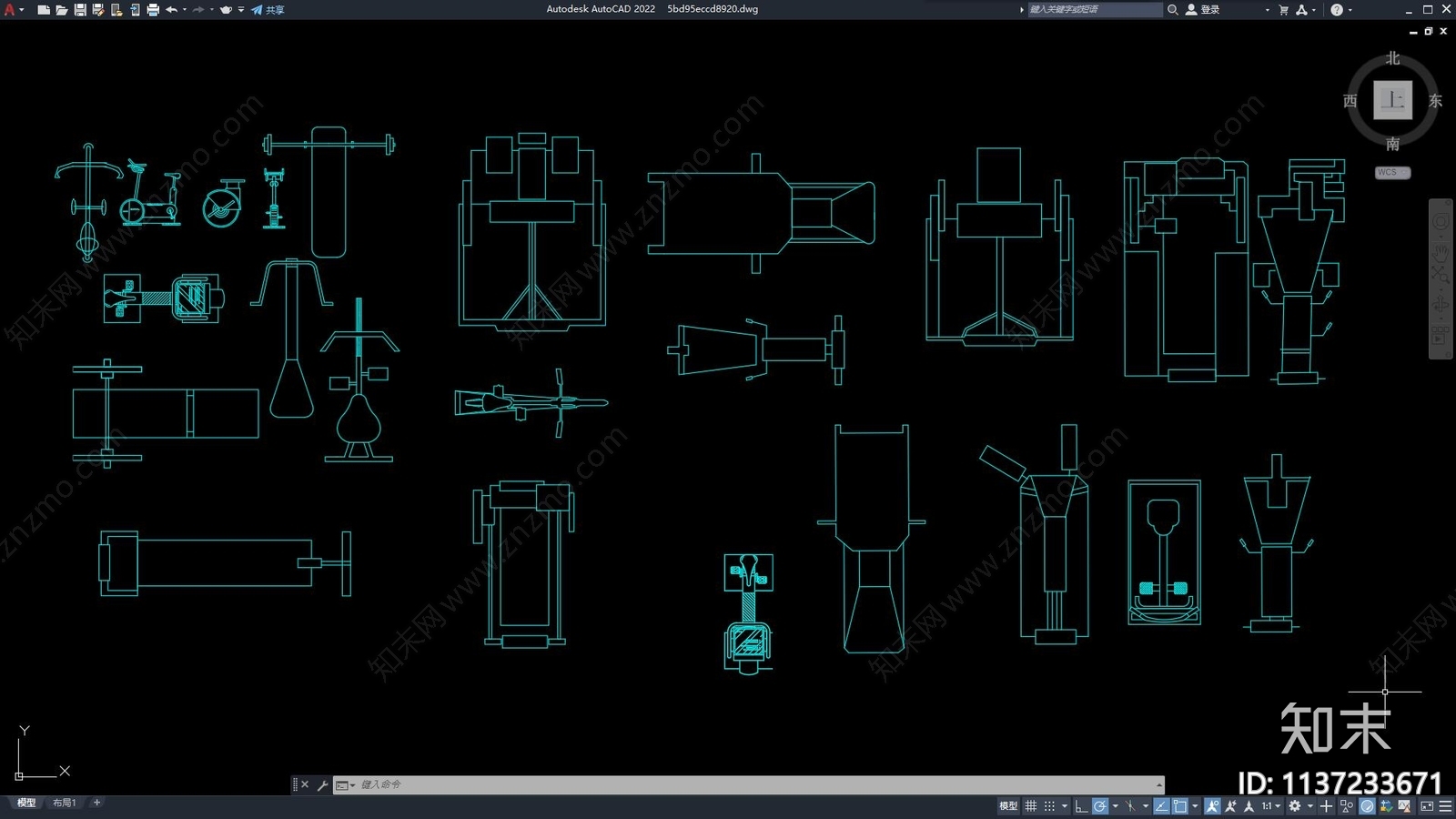
Task: Create a new drawing file
Action: (43, 10)
